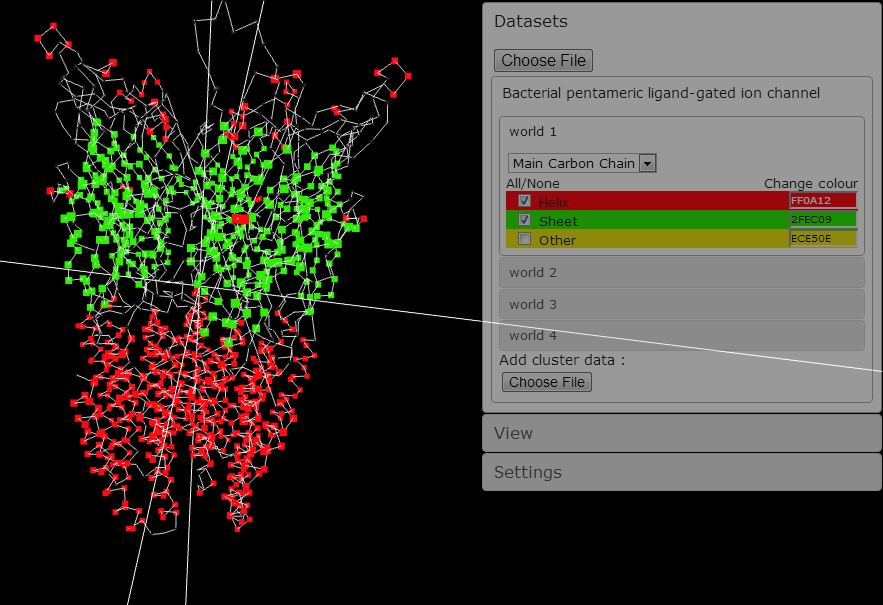Edit the Sheet colour field 2FEC09
Viewport: 883px width, 605px height.
click(822, 219)
